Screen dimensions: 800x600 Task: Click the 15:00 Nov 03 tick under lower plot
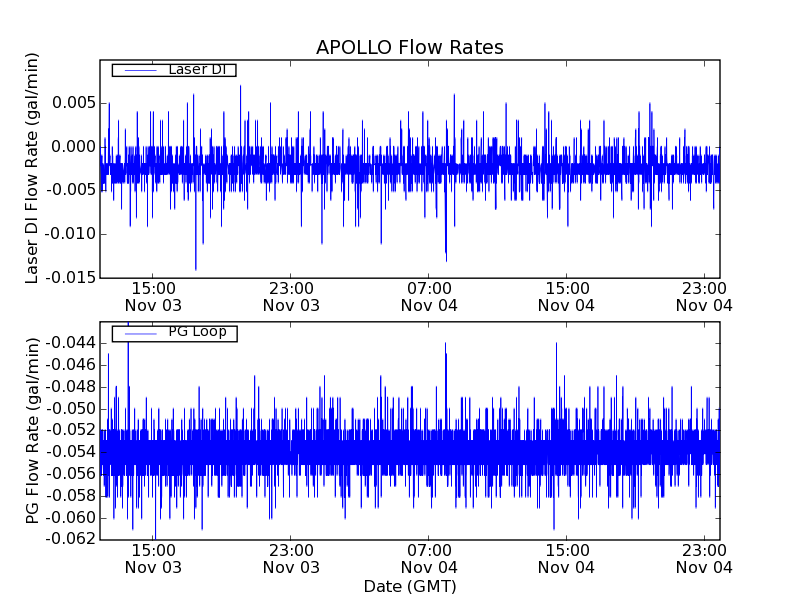(x=153, y=558)
